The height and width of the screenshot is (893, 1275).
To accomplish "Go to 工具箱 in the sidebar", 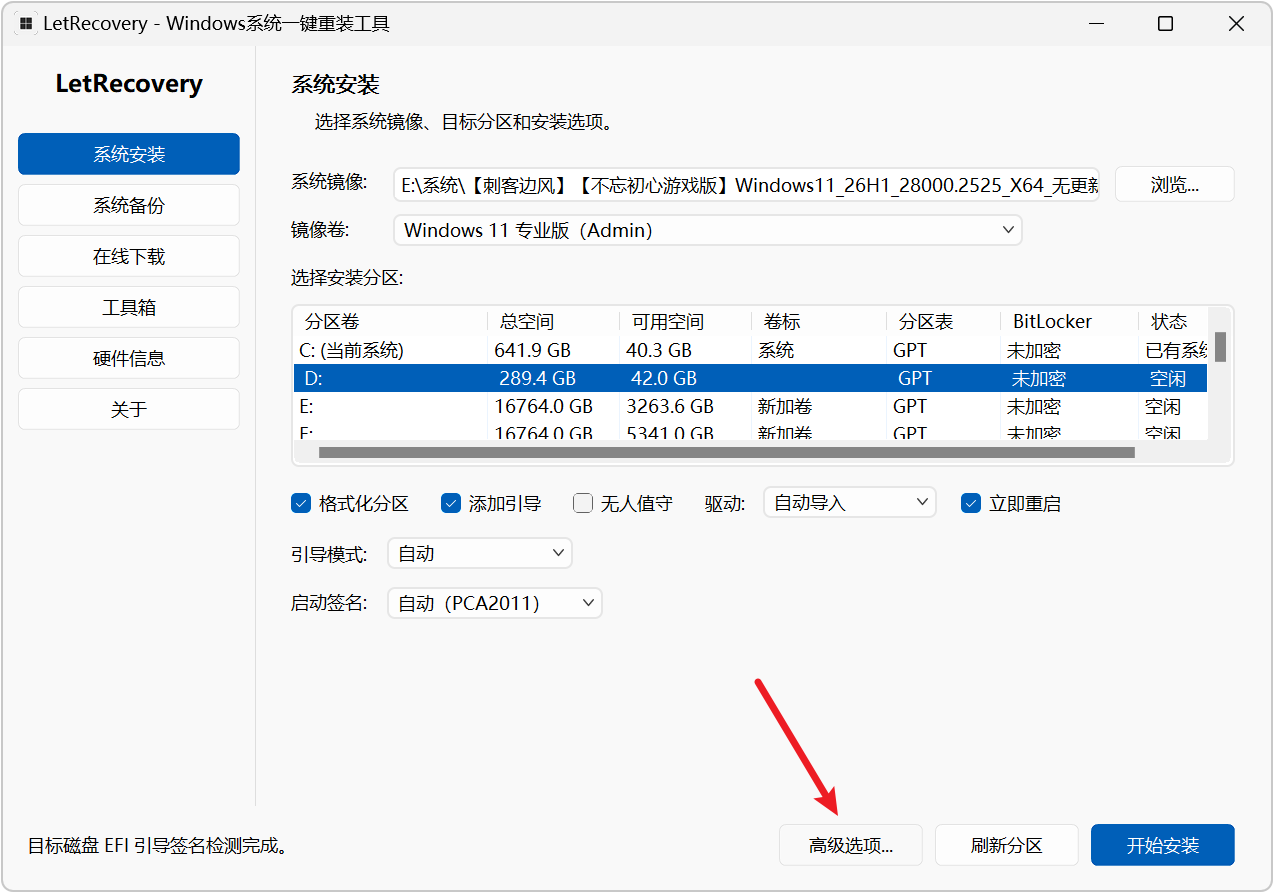I will click(x=129, y=307).
